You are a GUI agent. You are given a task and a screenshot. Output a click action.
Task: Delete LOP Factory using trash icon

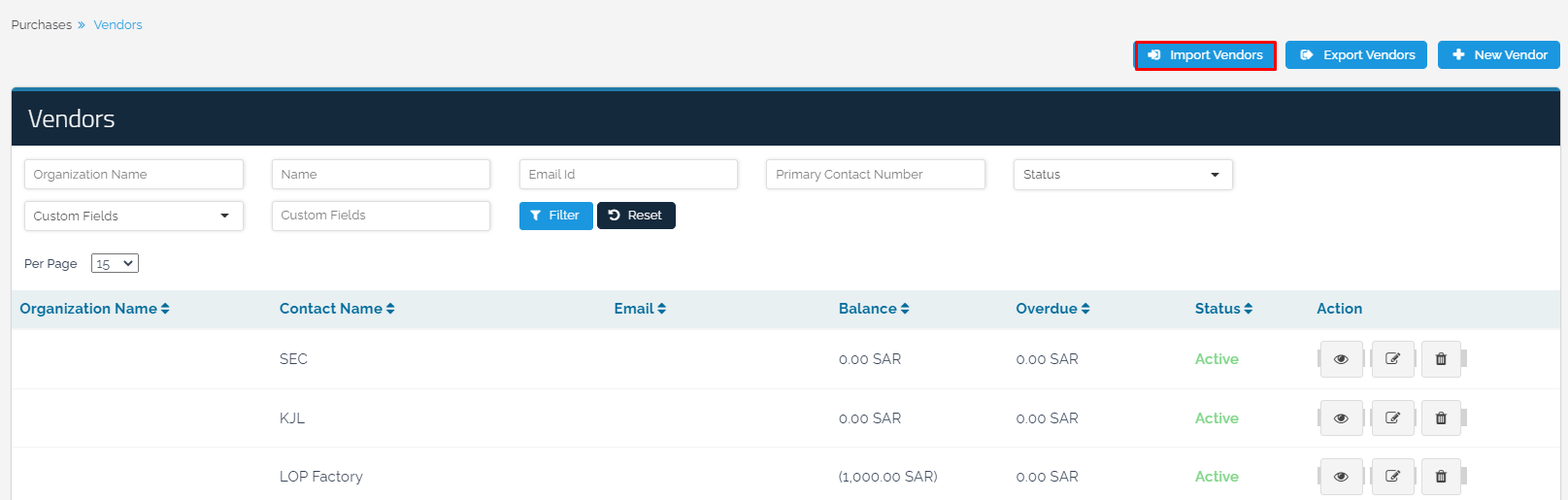point(1441,477)
